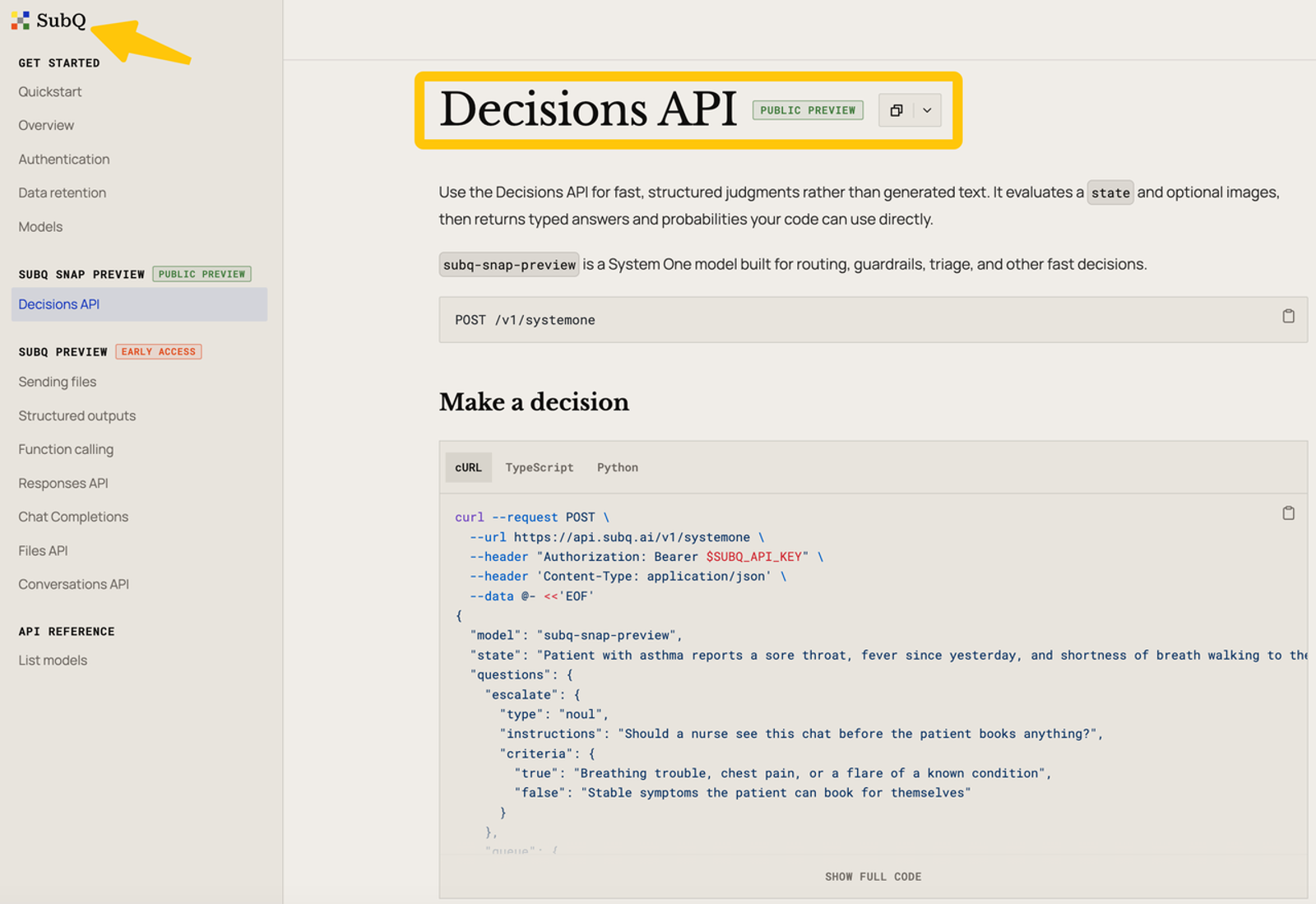Copy the POST /v1/systemone endpoint
Viewport: 1316px width, 904px height.
click(1288, 317)
